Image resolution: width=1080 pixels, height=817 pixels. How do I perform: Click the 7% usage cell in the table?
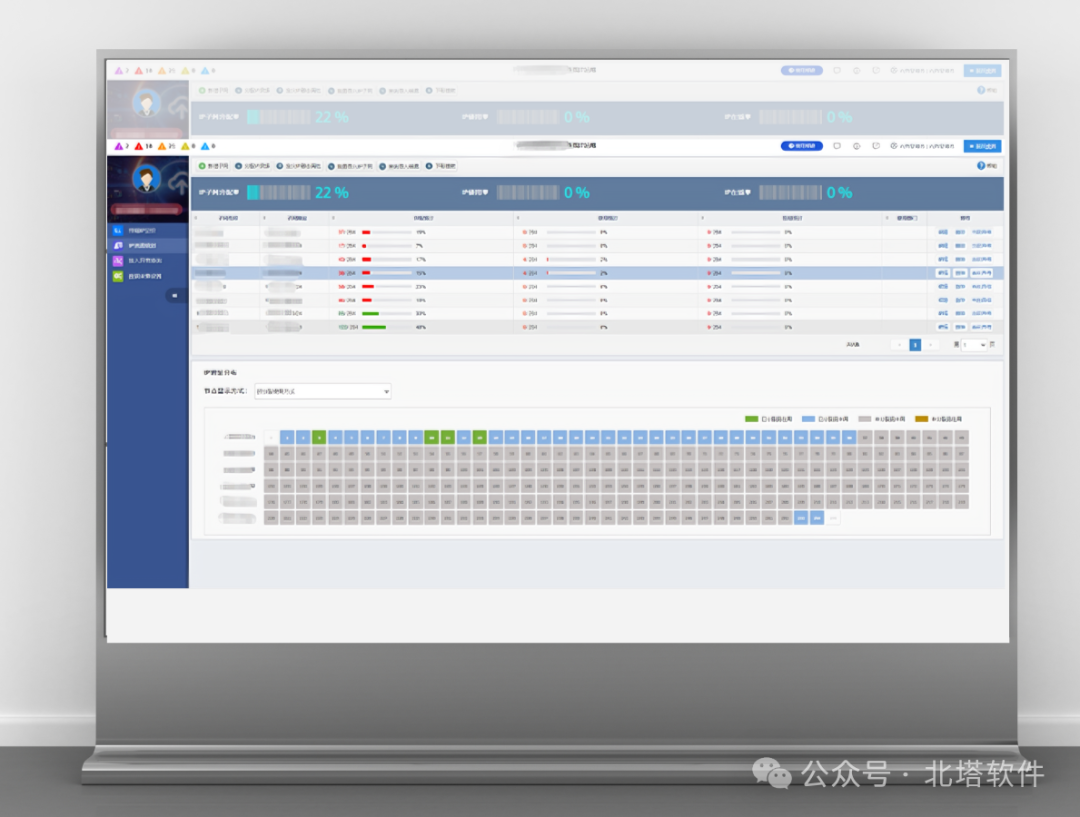point(421,246)
